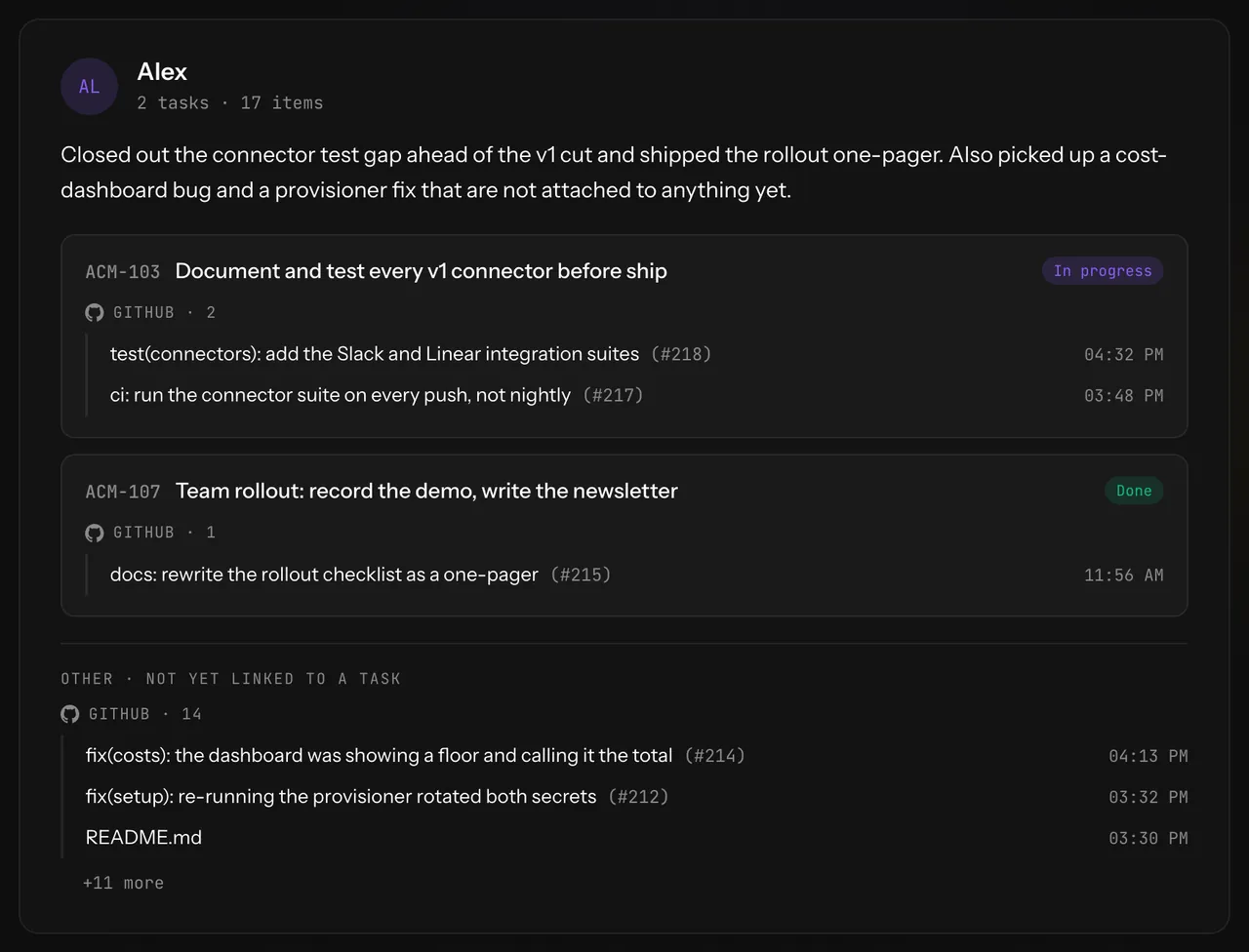Open the In progress status badge
Image resolution: width=1249 pixels, height=952 pixels.
point(1103,271)
